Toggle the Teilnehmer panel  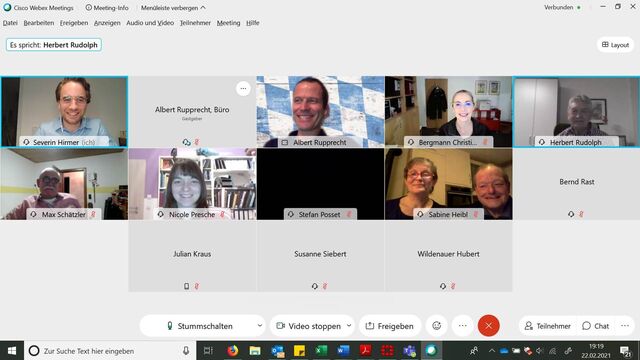(547, 326)
